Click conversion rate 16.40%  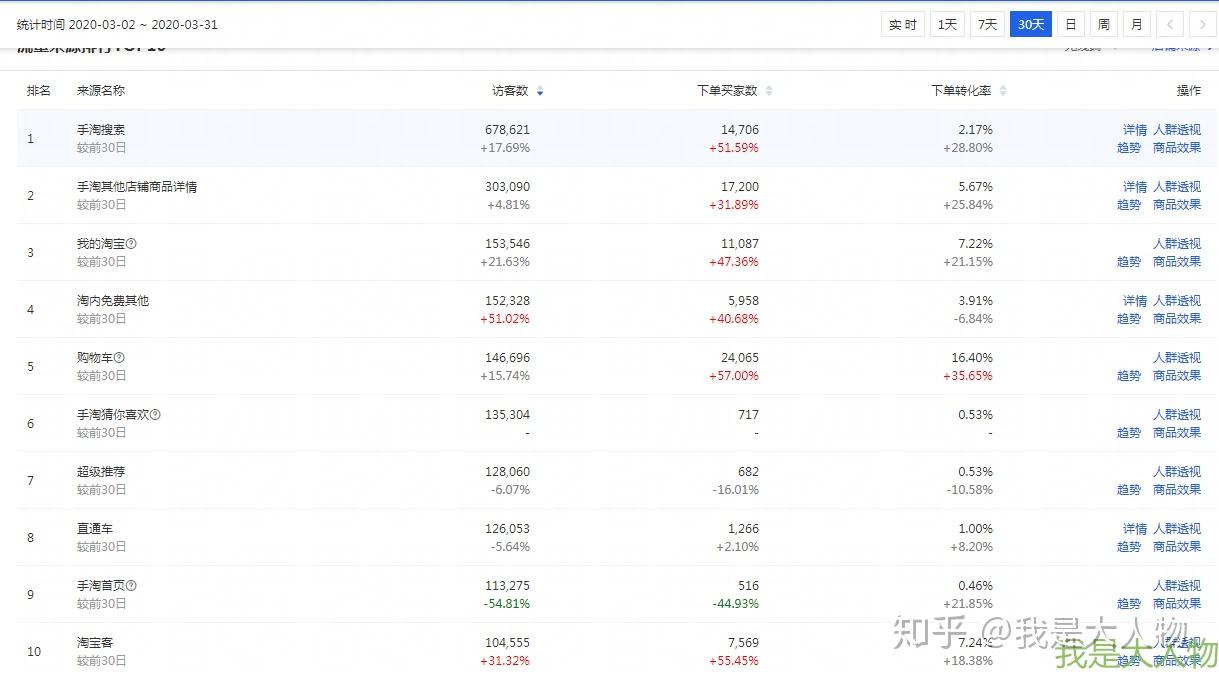coord(972,358)
